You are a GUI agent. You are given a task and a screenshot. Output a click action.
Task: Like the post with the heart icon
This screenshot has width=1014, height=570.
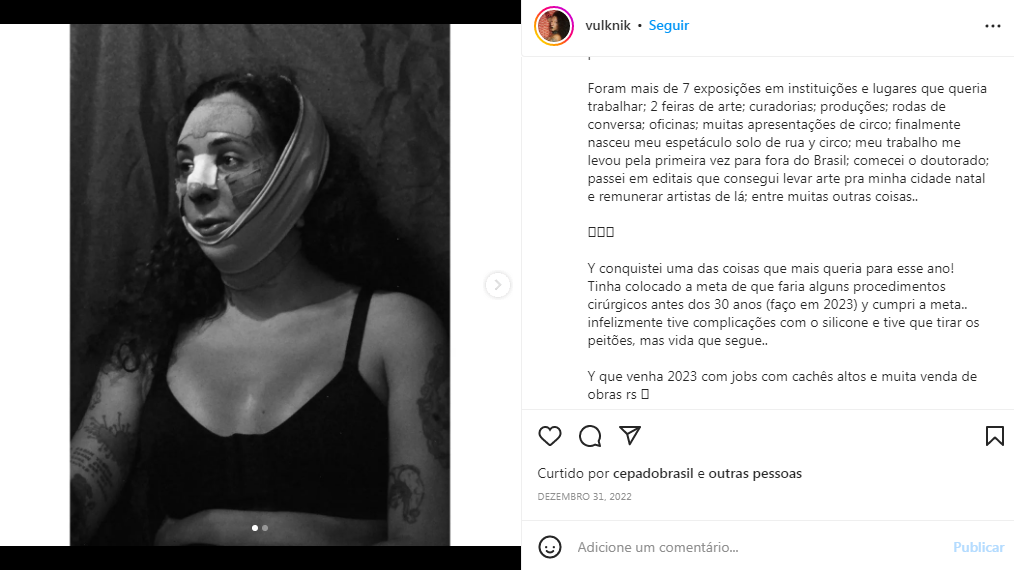550,436
